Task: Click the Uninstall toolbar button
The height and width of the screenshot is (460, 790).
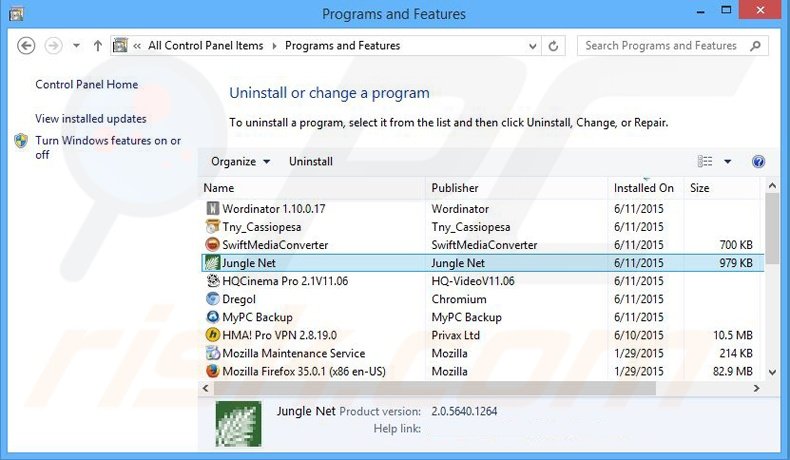Action: pos(311,162)
